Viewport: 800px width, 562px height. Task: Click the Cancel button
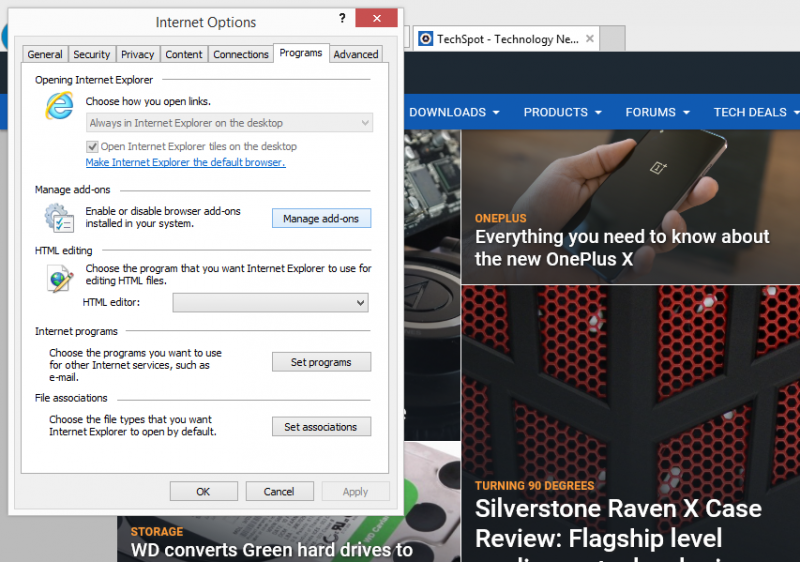click(279, 492)
